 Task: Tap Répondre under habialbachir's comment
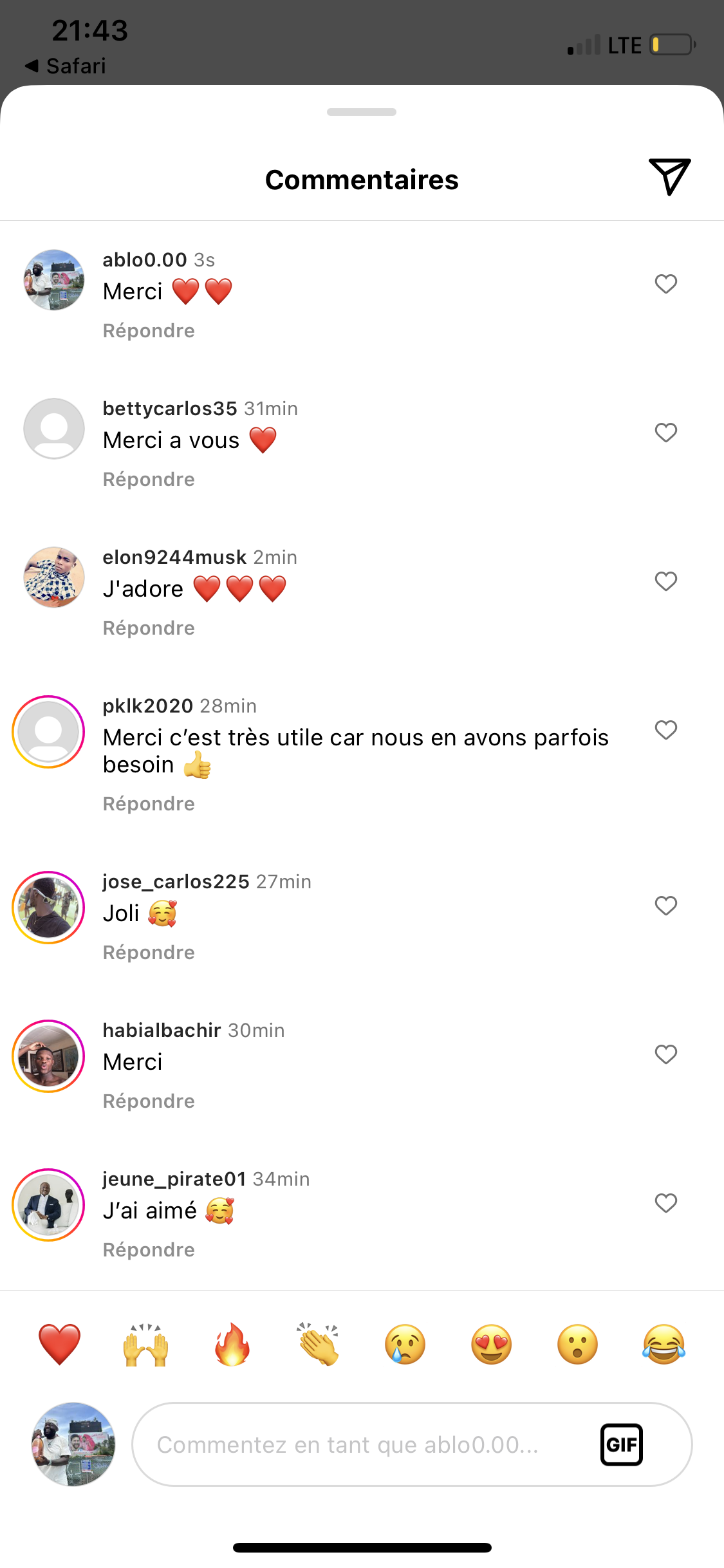149,1101
